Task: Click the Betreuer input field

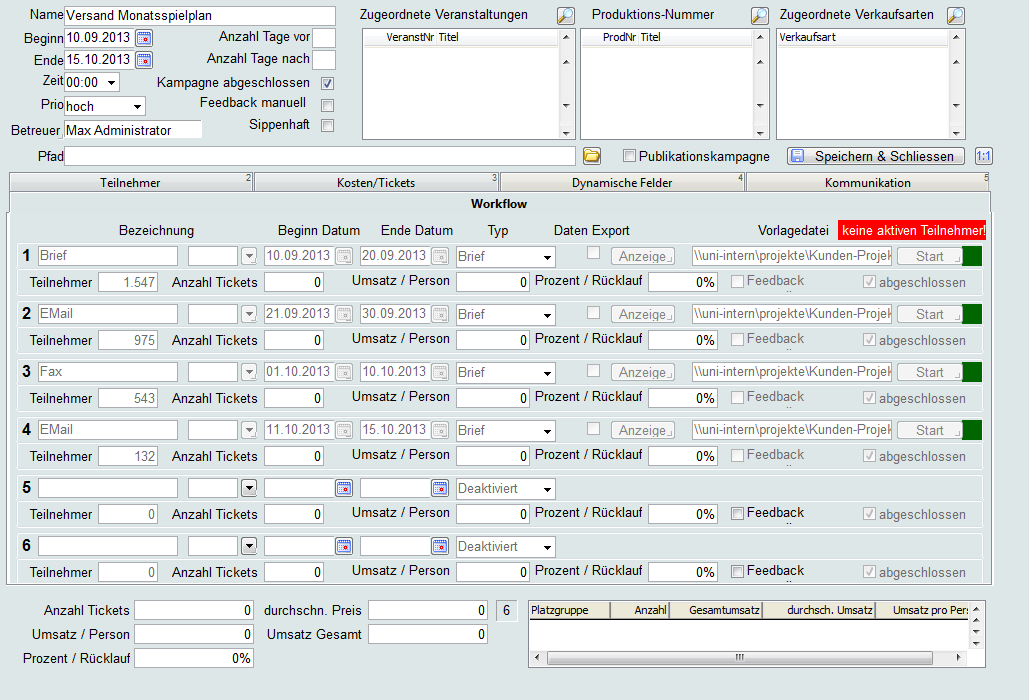Action: [x=133, y=130]
